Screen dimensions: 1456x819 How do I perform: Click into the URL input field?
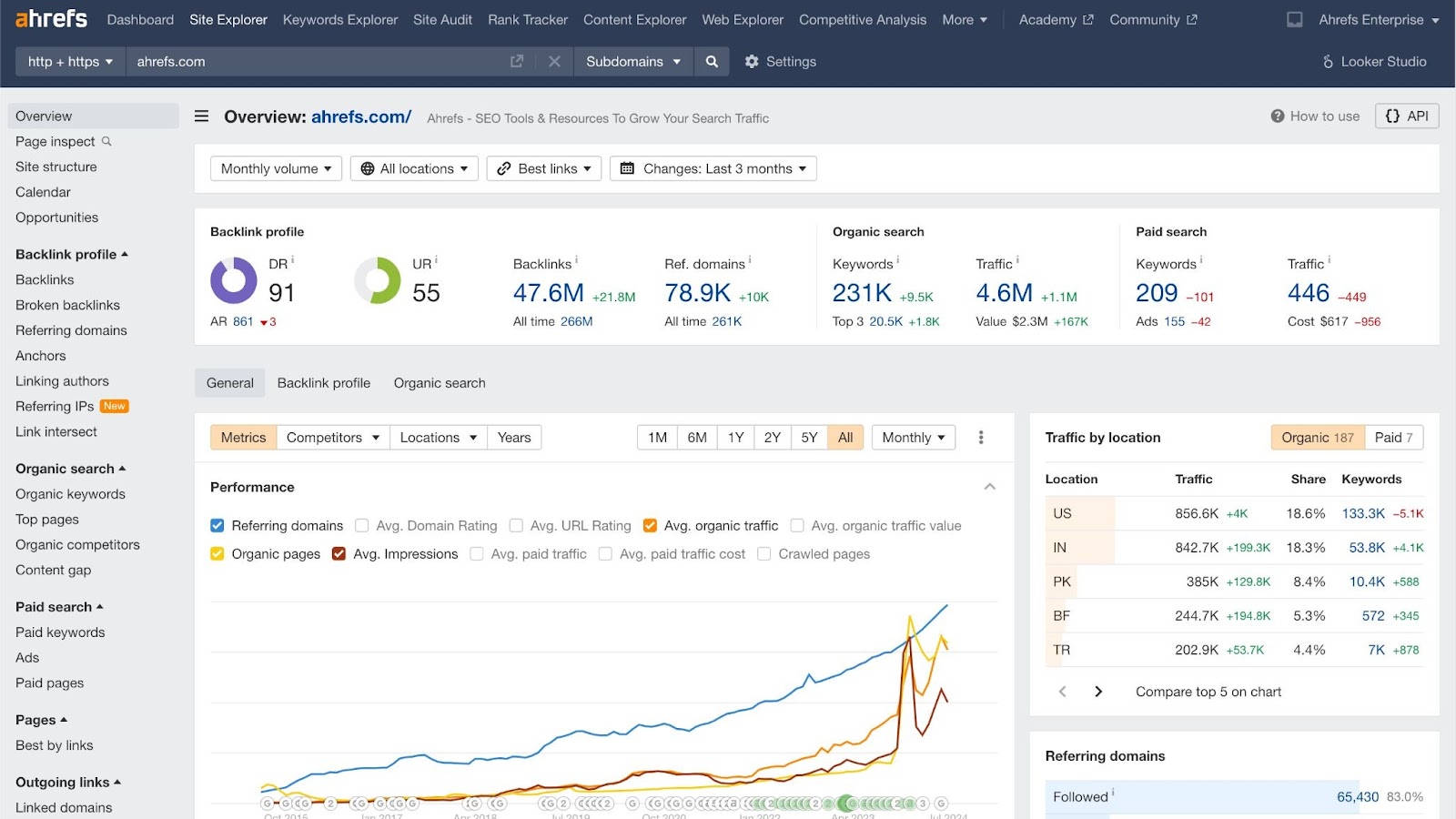[314, 61]
